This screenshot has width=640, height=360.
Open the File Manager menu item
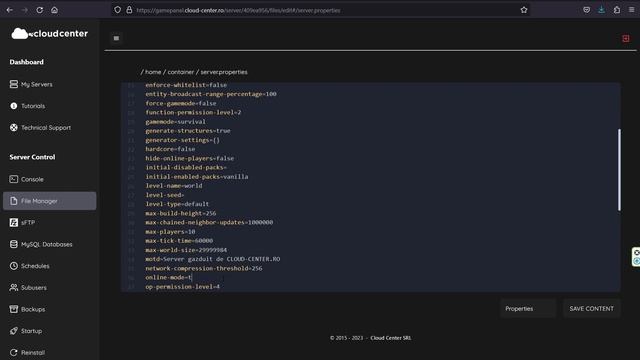pos(50,201)
